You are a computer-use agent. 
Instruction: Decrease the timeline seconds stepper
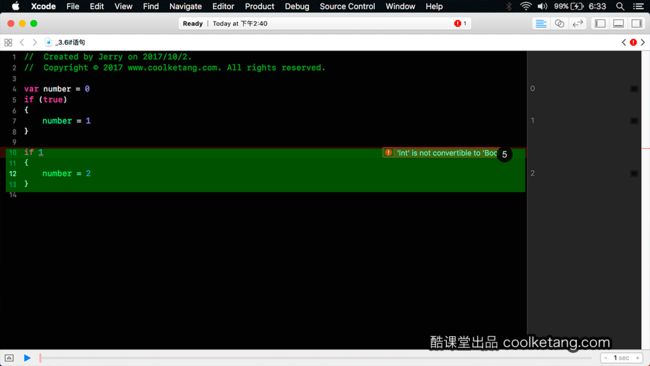pos(606,358)
